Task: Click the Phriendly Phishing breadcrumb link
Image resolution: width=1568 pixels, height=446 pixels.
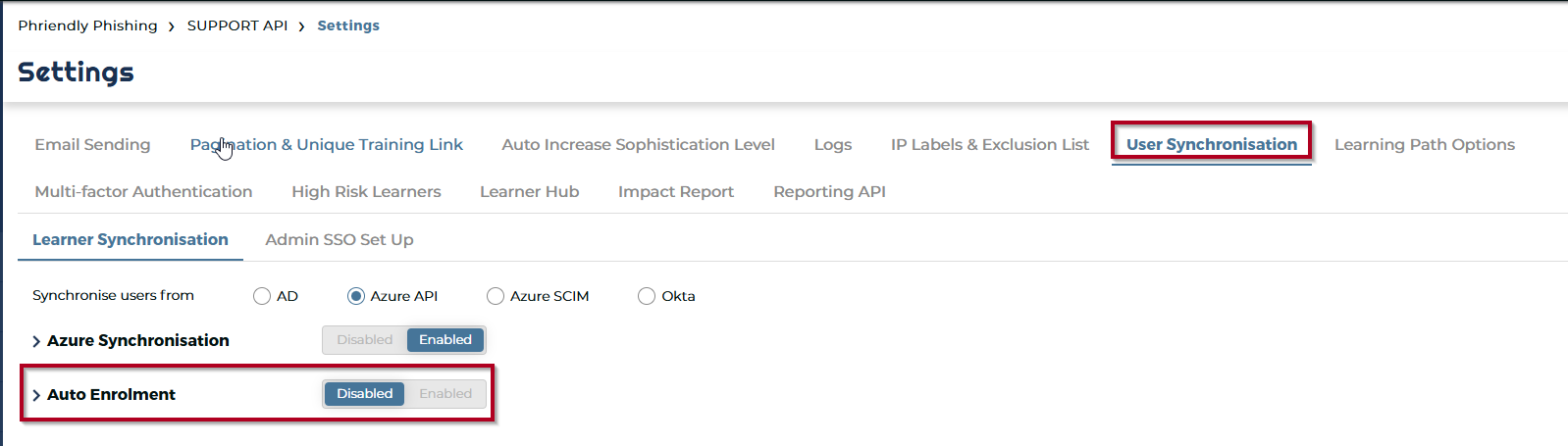Action: tap(87, 25)
